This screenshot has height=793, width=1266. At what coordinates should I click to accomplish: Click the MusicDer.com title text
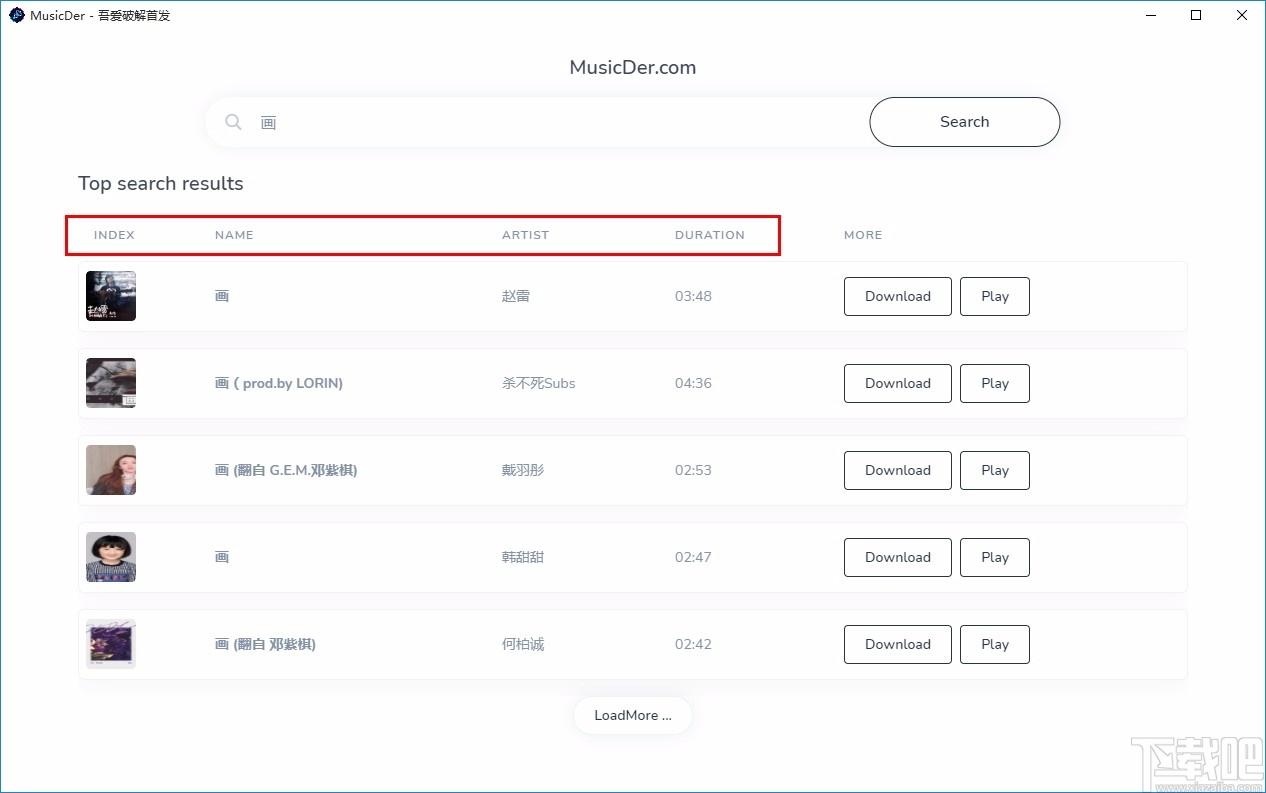[x=632, y=67]
